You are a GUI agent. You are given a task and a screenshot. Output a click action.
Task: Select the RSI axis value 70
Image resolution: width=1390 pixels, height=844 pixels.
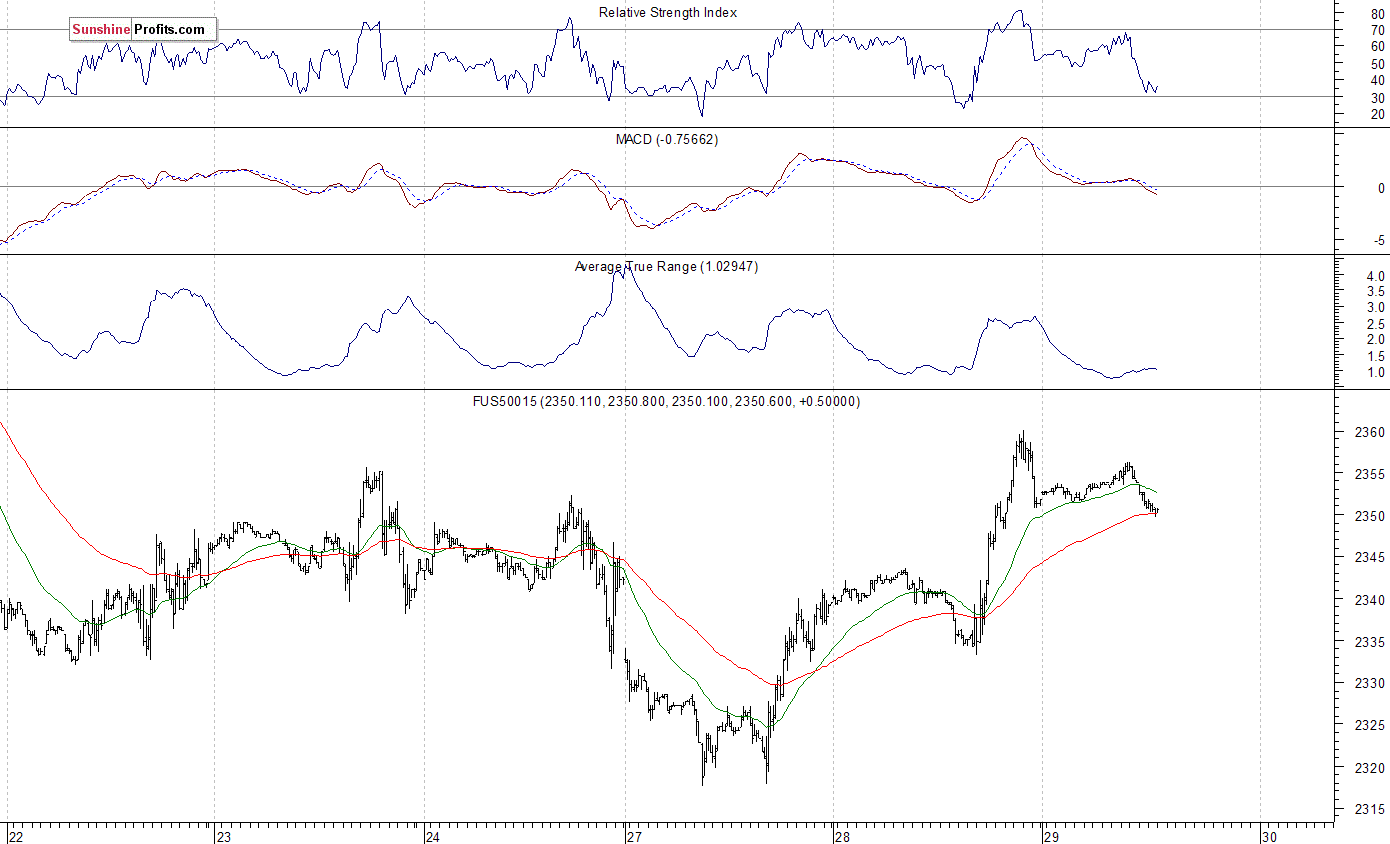(x=1377, y=30)
